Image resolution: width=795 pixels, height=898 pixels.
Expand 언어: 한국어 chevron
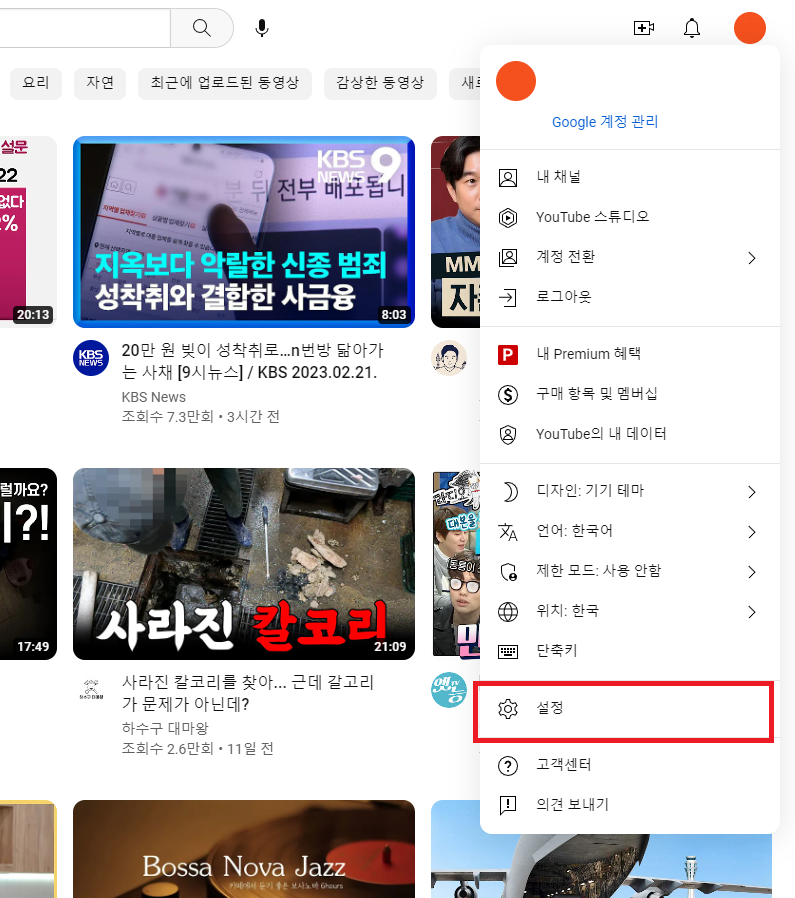pyautogui.click(x=751, y=532)
